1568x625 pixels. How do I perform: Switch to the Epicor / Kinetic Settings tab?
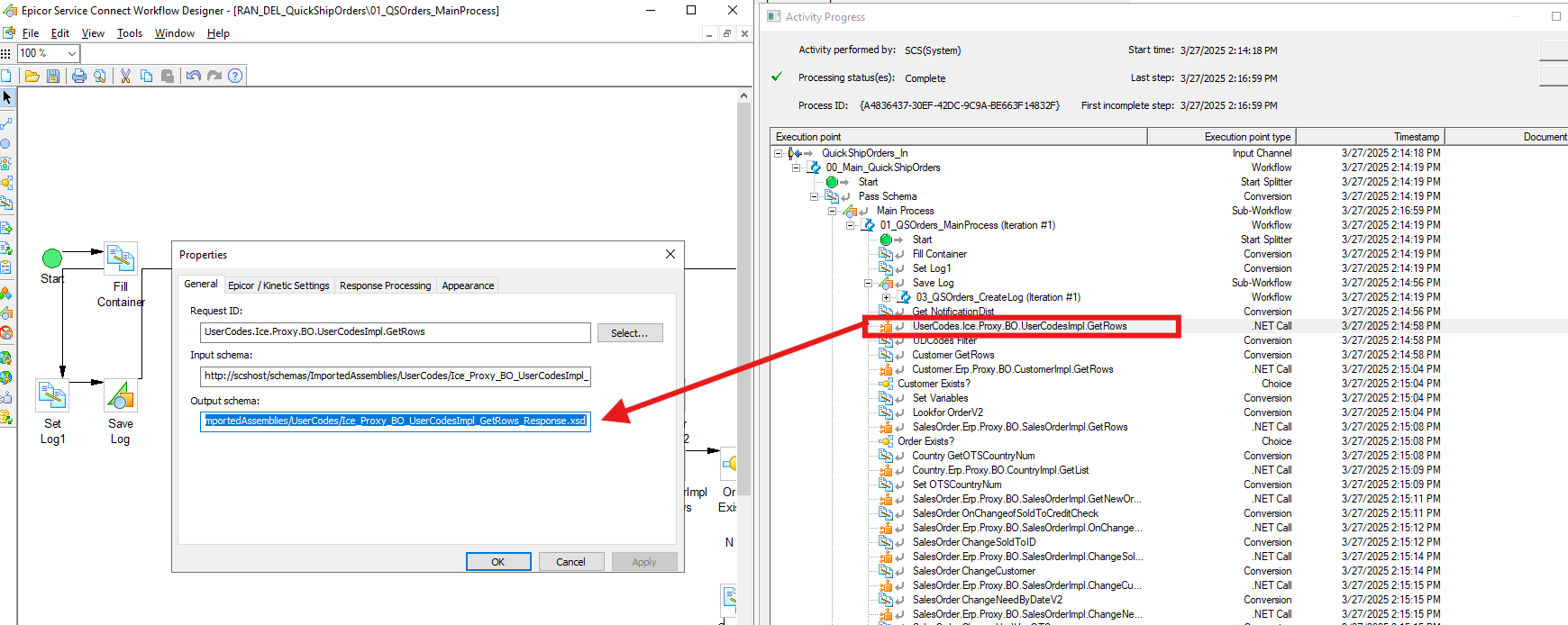coord(278,285)
